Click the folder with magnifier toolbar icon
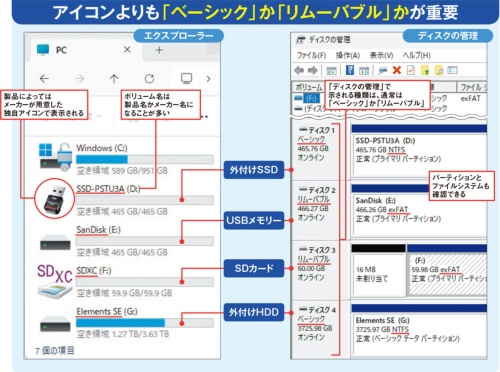500x372 pixels. coord(439,70)
